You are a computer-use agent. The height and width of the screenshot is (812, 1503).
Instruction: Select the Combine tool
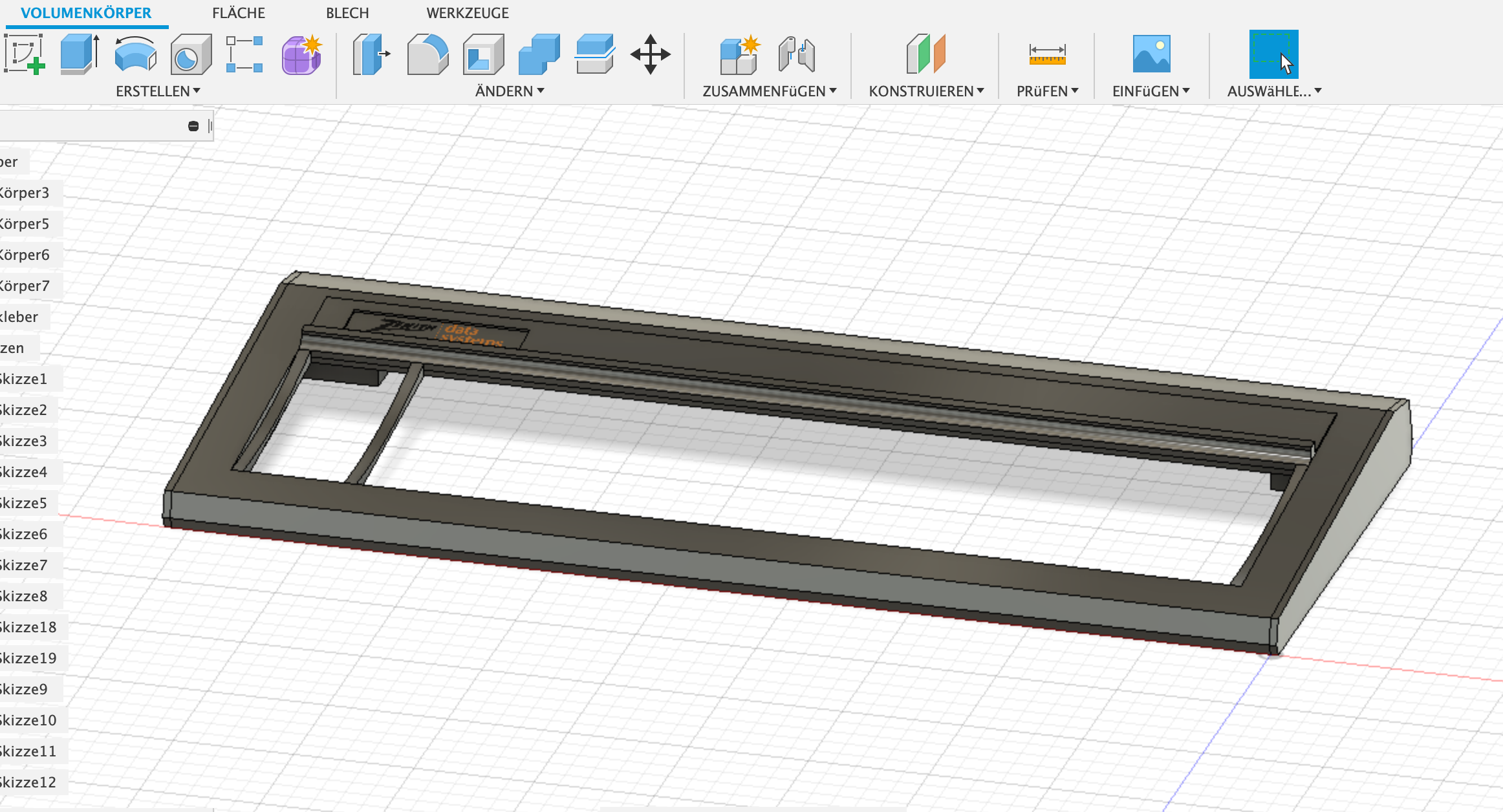(539, 54)
